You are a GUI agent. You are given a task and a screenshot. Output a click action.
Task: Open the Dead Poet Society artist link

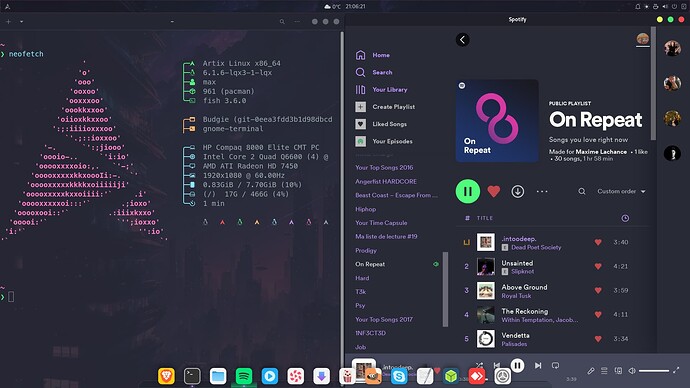click(x=536, y=248)
